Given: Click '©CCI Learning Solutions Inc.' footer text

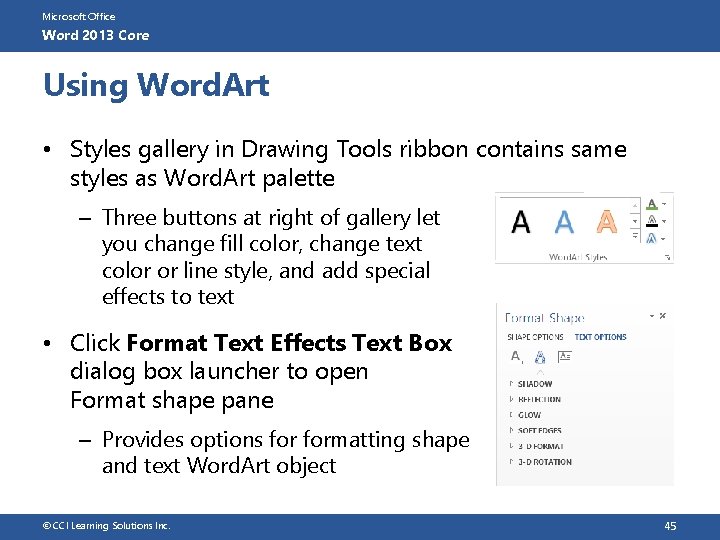Looking at the screenshot, I should 106,526.
